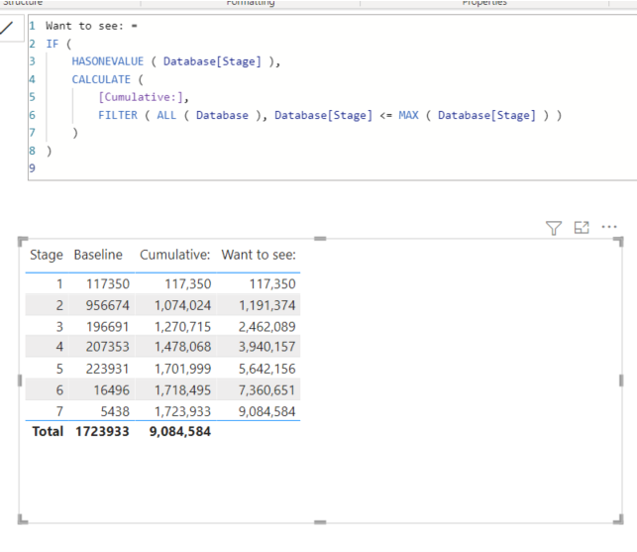Select Baseline cell 5438

115,411
